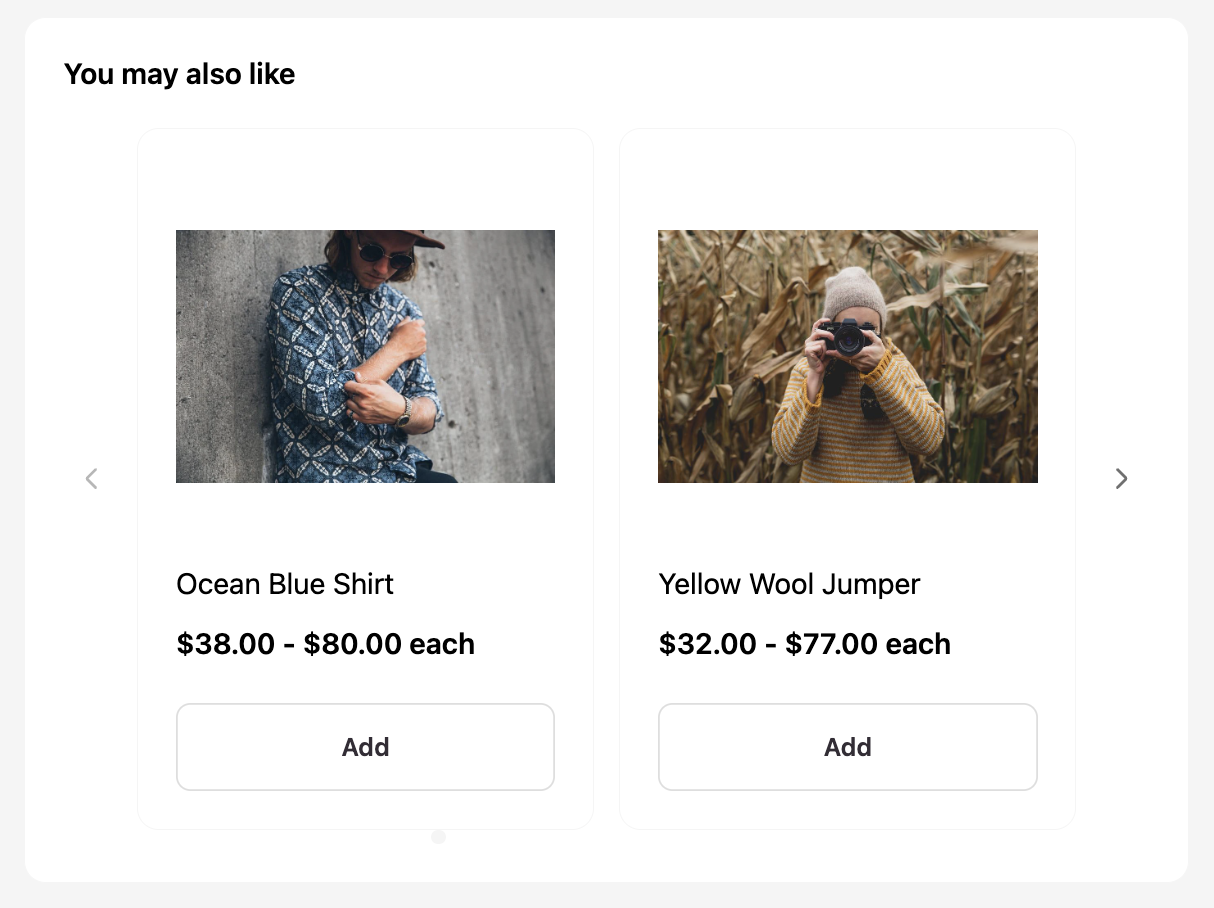Click blank space above the shirt photo
The width and height of the screenshot is (1214, 908).
coord(365,180)
